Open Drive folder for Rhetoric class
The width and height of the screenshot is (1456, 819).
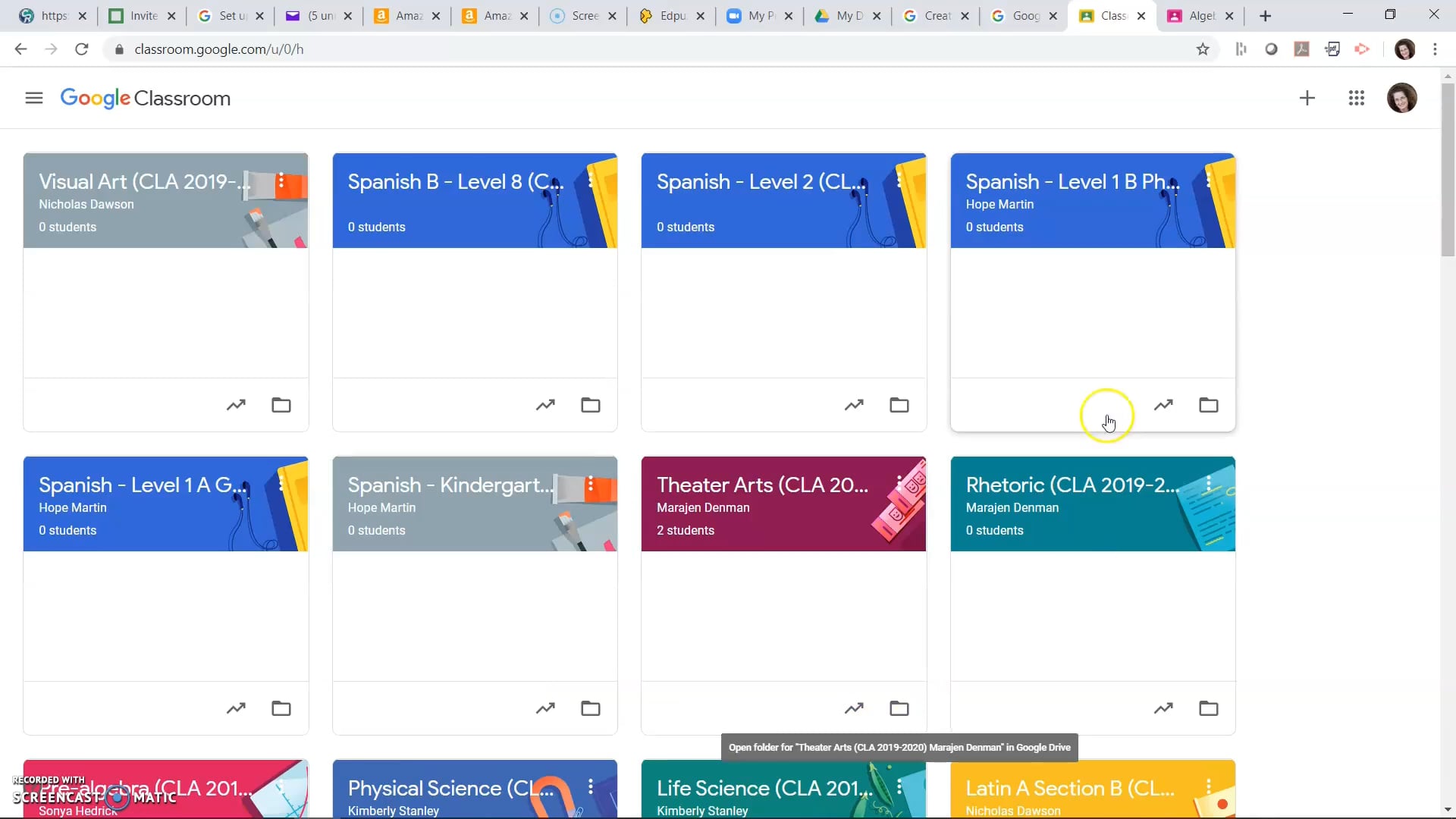coord(1209,708)
